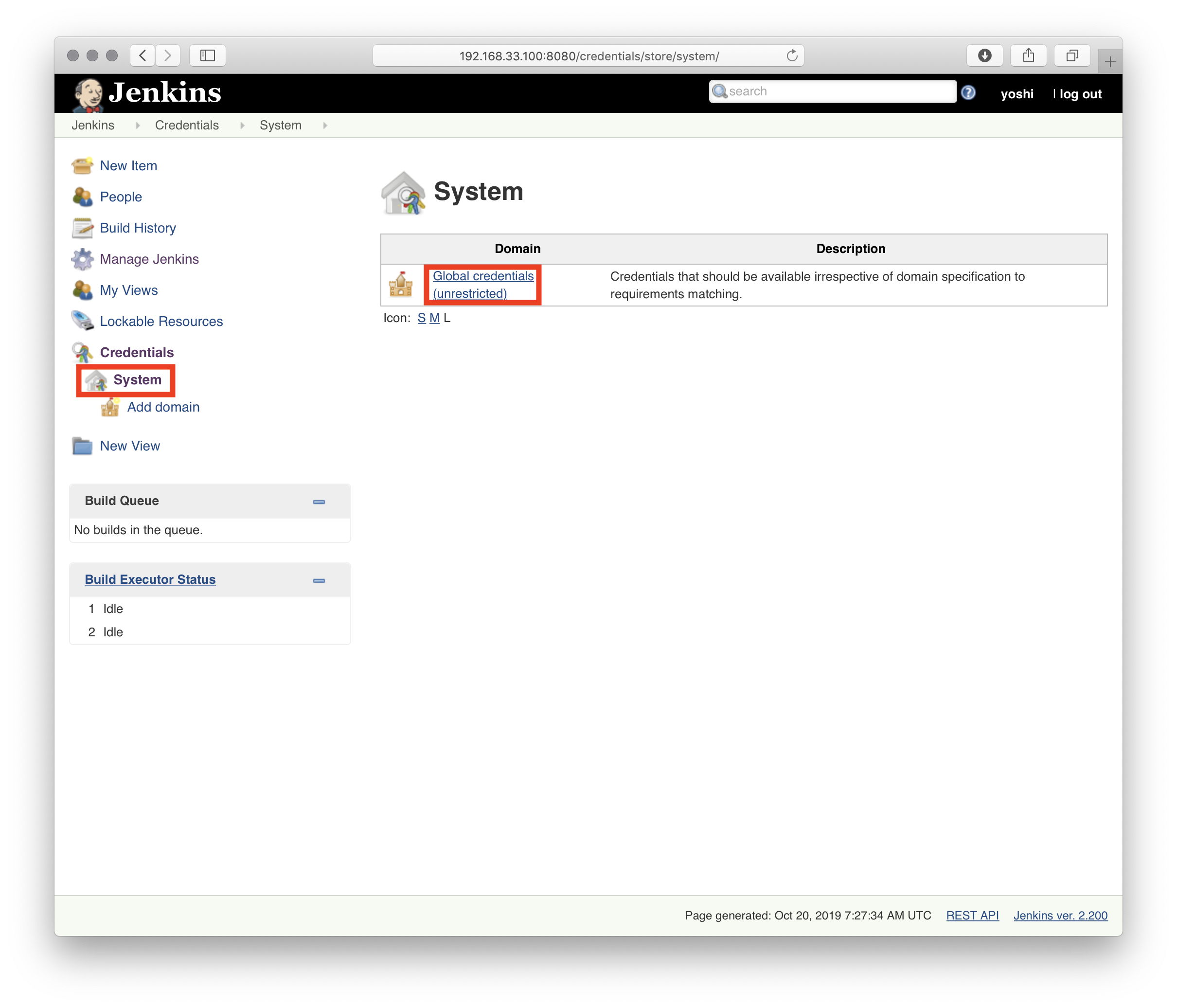Click the yoshi user name
This screenshot has height=1008, width=1177.
pyautogui.click(x=1017, y=94)
